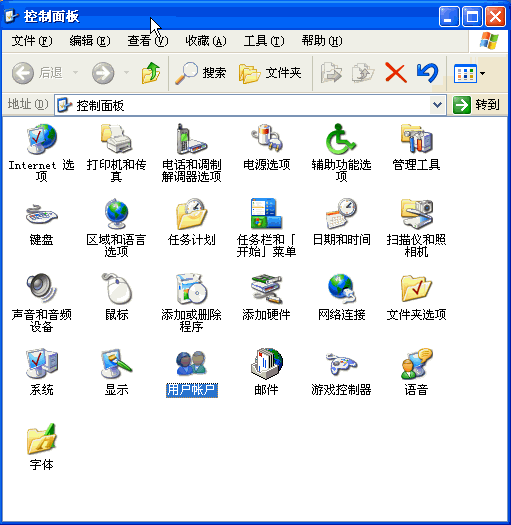511x525 pixels.
Task: Open the 电源选项 power options icon
Action: [267, 138]
